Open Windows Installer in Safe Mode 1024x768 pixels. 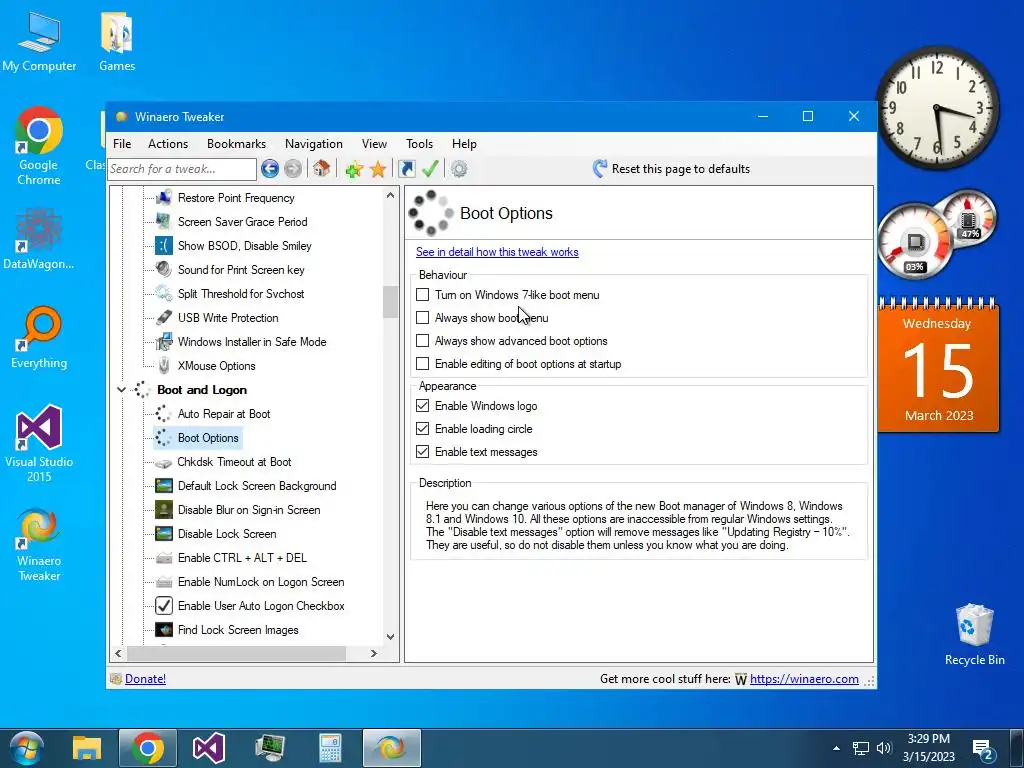point(251,342)
